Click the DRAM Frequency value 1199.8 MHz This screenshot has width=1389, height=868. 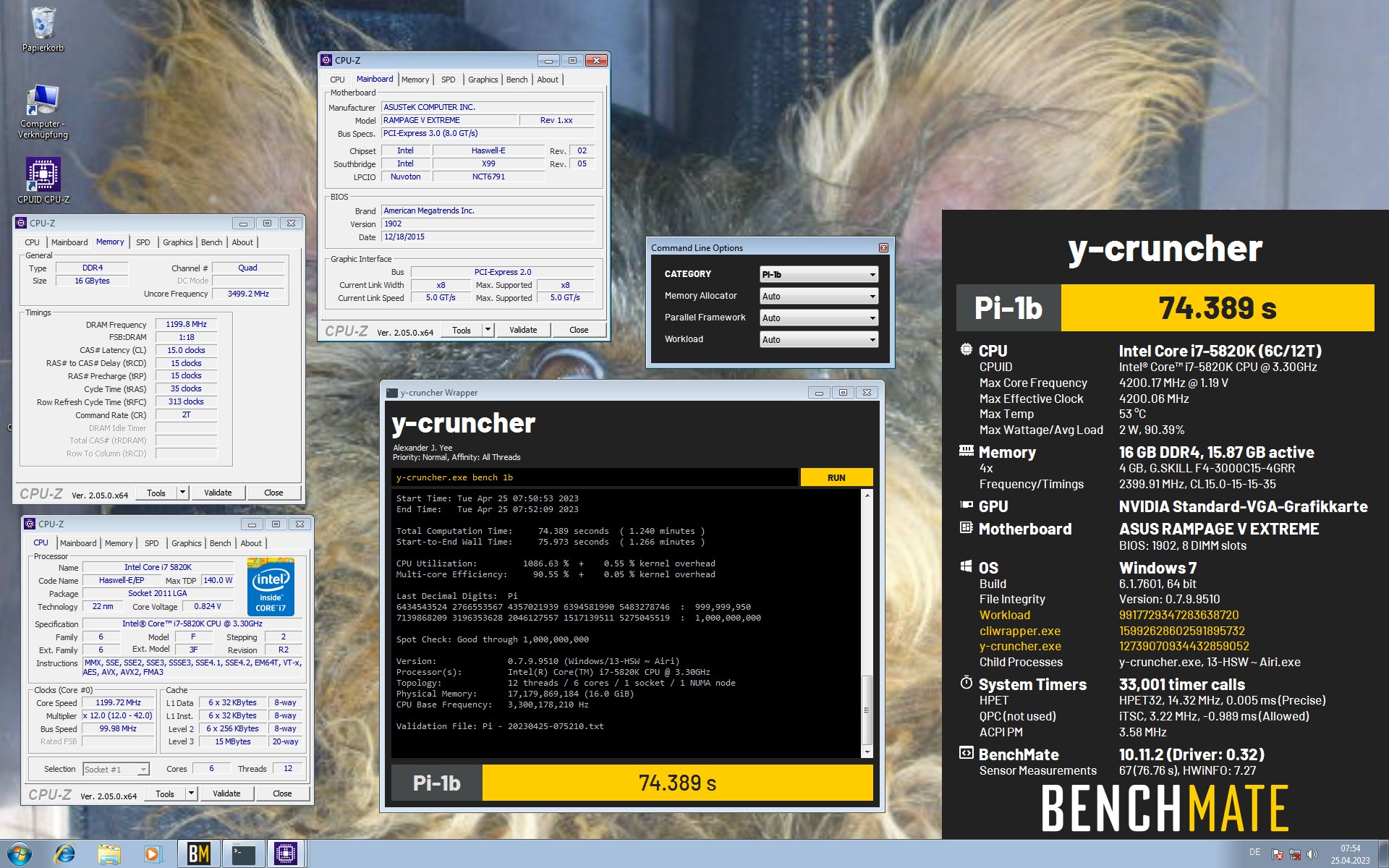tap(187, 324)
